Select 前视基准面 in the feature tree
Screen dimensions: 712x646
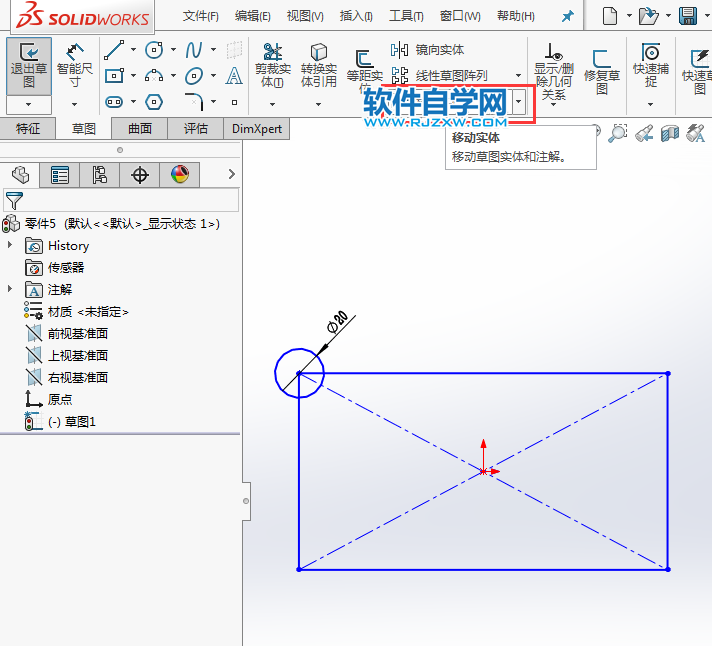pyautogui.click(x=77, y=334)
